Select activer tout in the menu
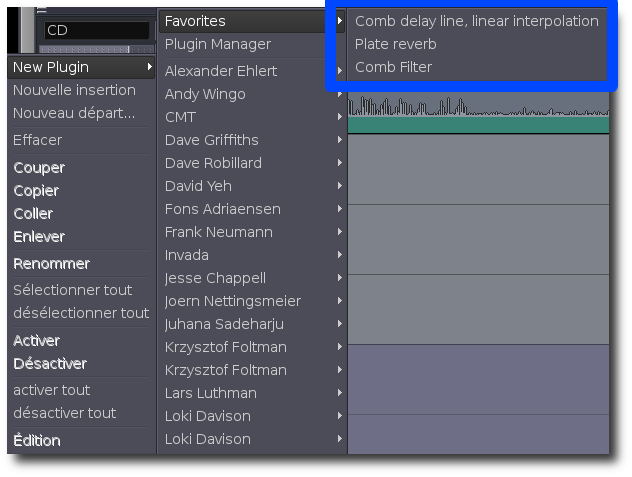This screenshot has height=477, width=632. pyautogui.click(x=52, y=390)
